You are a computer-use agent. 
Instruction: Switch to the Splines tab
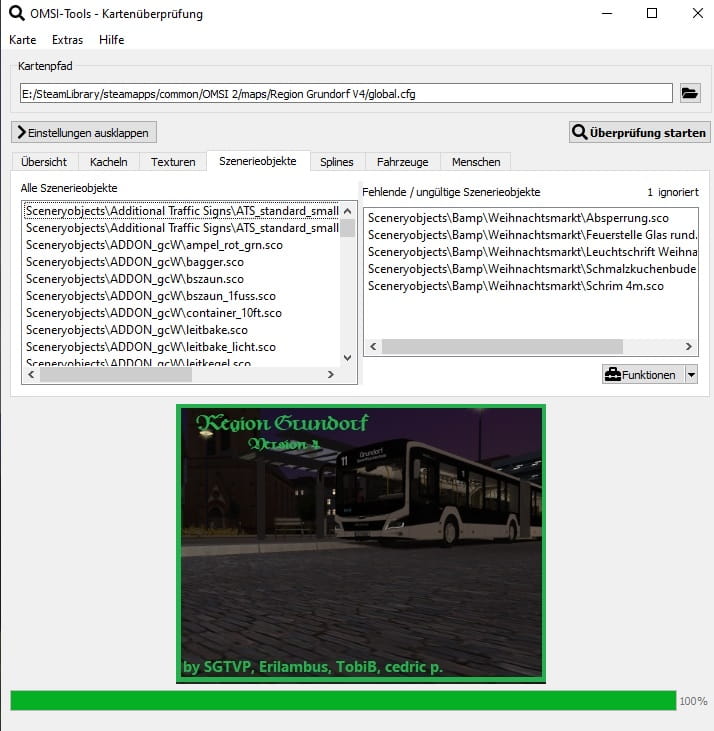(337, 162)
